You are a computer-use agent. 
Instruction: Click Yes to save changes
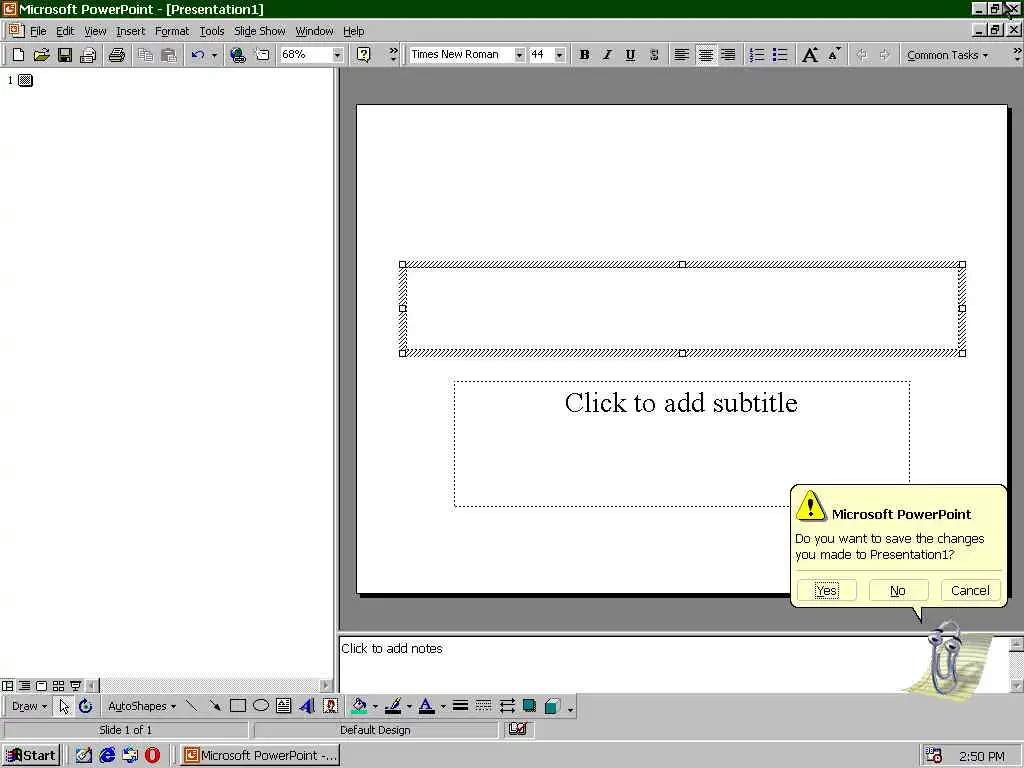[x=827, y=590]
